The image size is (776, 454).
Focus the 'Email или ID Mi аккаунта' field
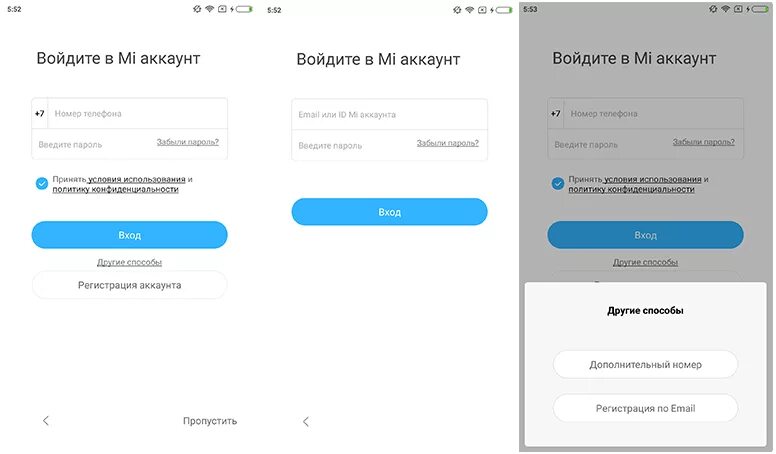tap(389, 114)
